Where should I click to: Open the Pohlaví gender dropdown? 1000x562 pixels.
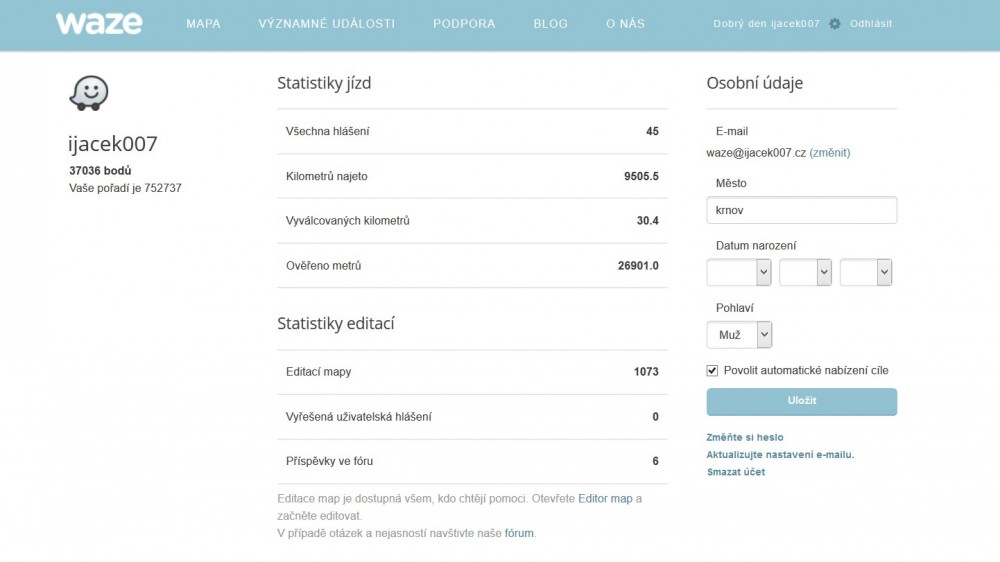739,335
